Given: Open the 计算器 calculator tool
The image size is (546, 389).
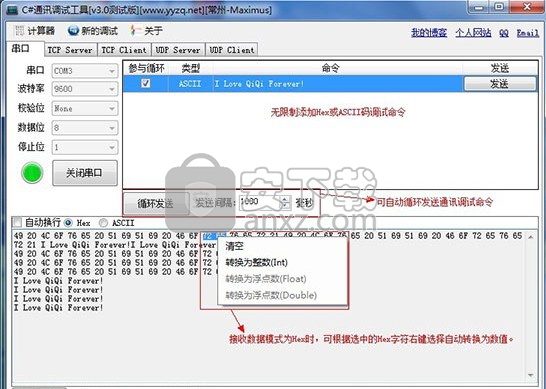Looking at the screenshot, I should pos(34,31).
